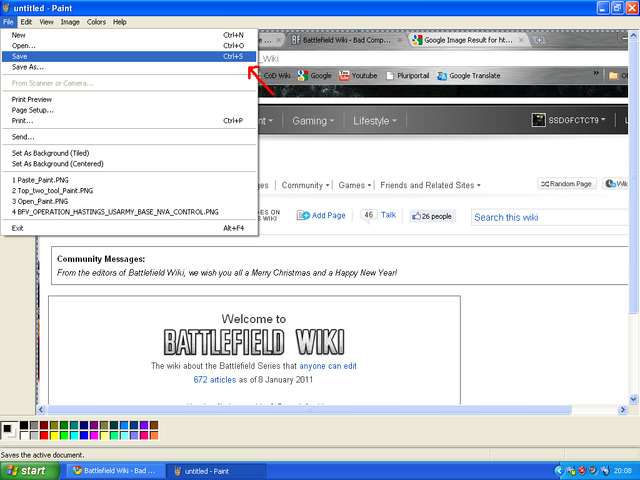The image size is (640, 480).
Task: Click the Youtube bookmark in pasted screenshot
Action: pyautogui.click(x=358, y=76)
